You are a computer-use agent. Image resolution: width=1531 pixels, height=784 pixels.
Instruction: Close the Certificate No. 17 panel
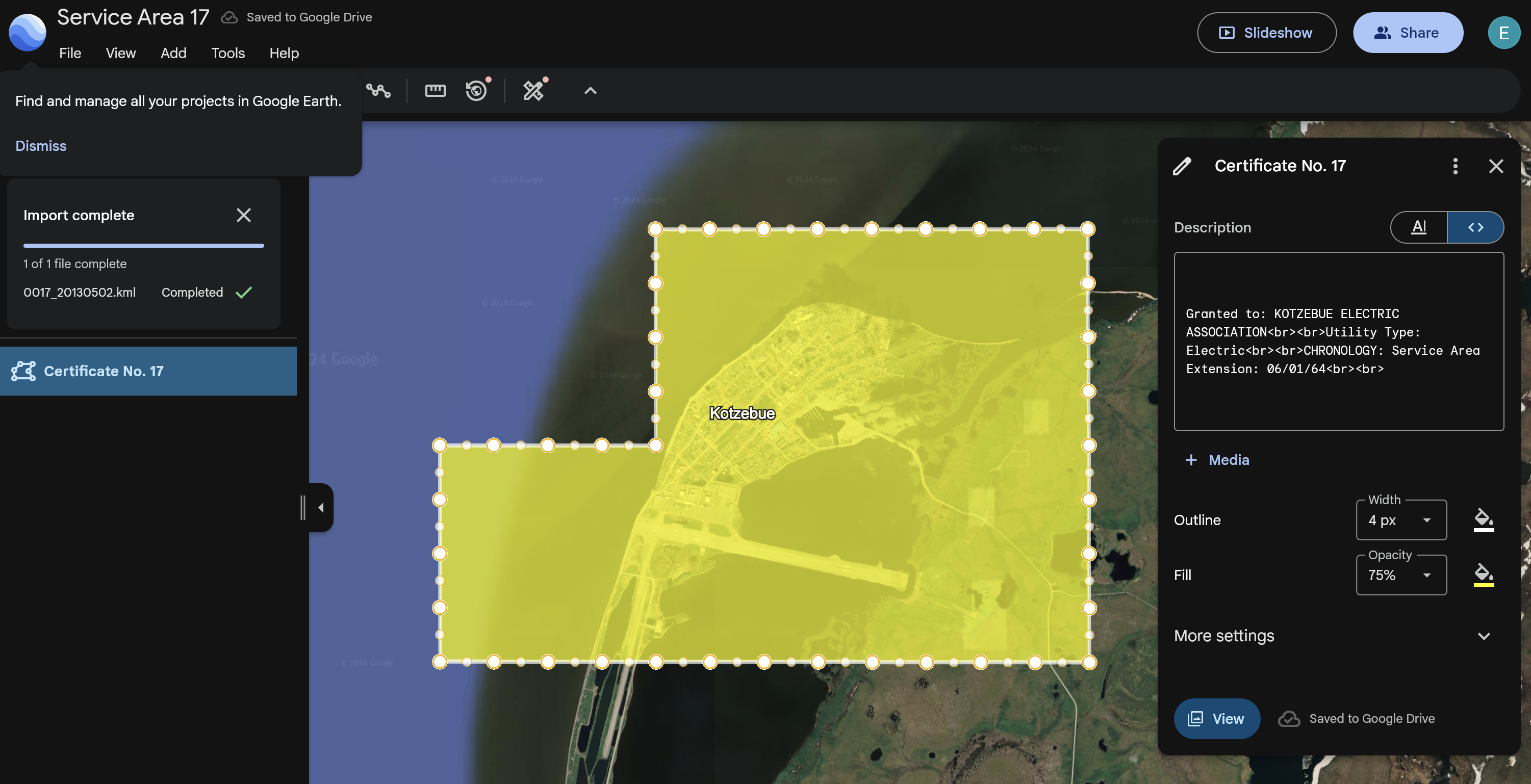pyautogui.click(x=1496, y=166)
